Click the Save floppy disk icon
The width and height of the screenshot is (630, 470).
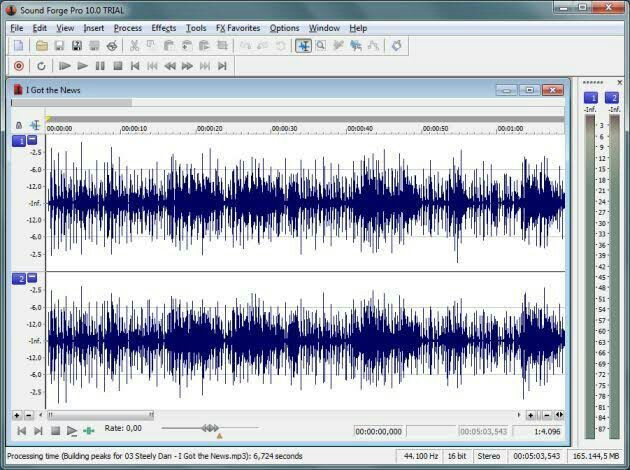pyautogui.click(x=59, y=46)
